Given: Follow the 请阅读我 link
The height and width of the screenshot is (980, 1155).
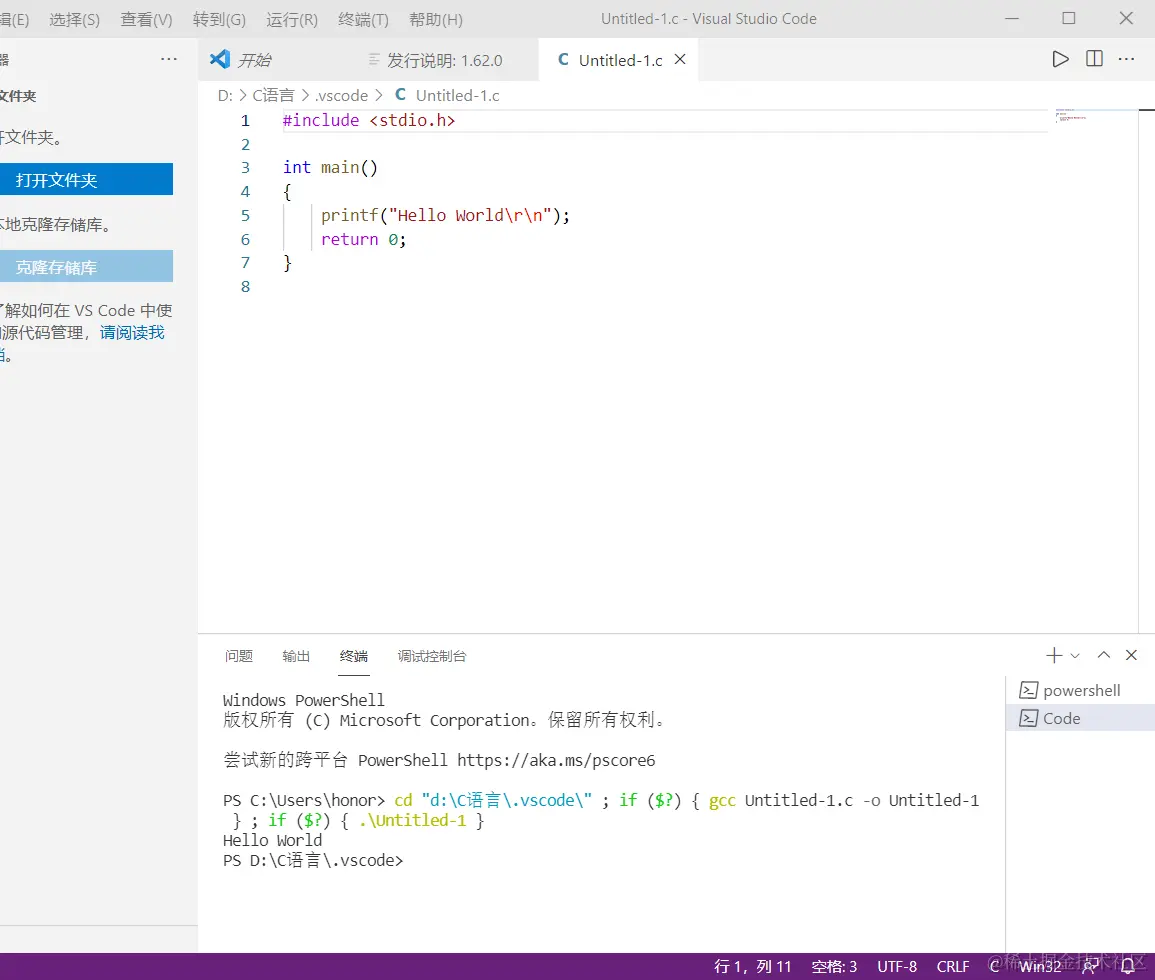Looking at the screenshot, I should [x=131, y=332].
